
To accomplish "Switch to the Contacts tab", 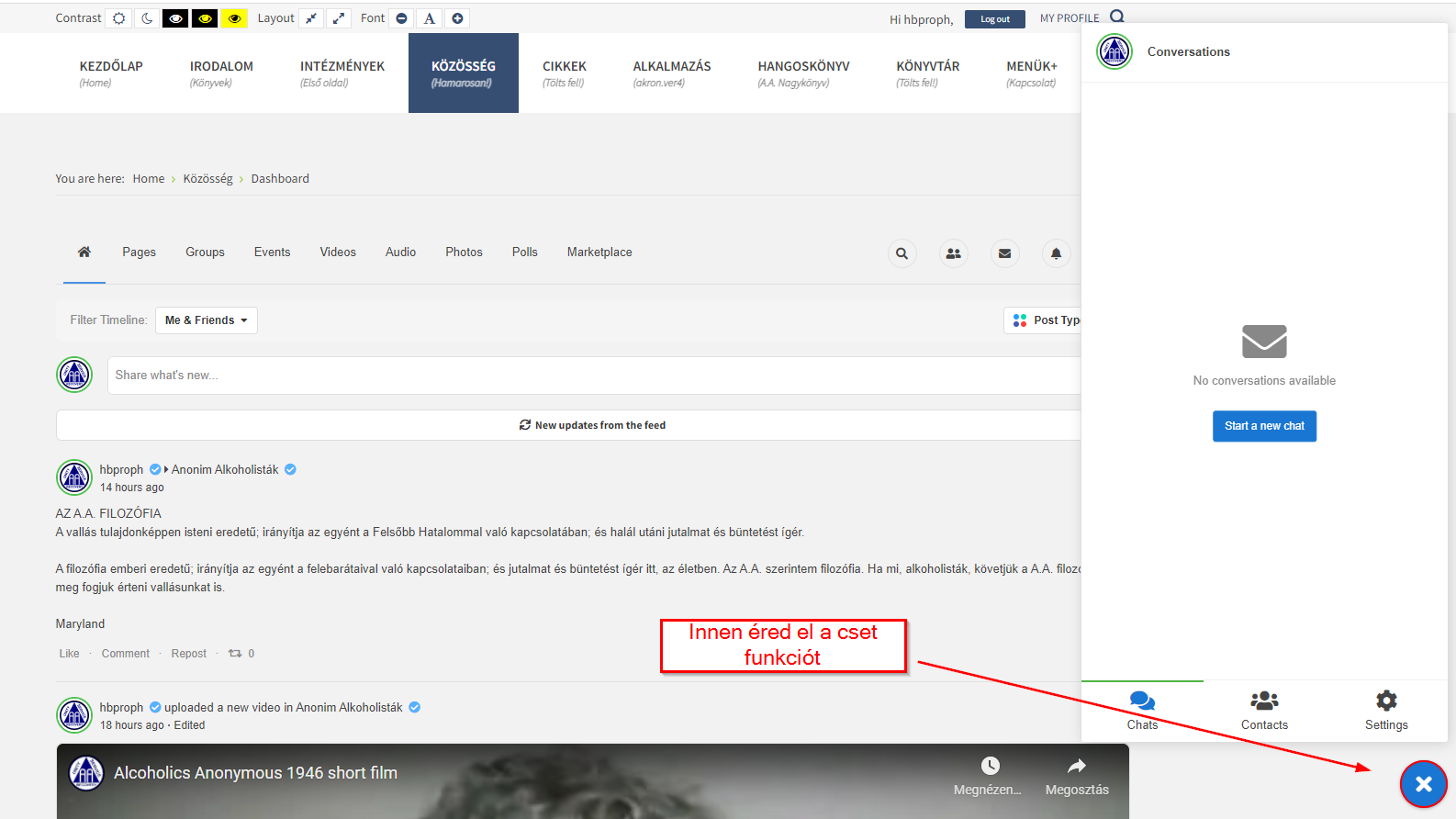I will point(1264,710).
